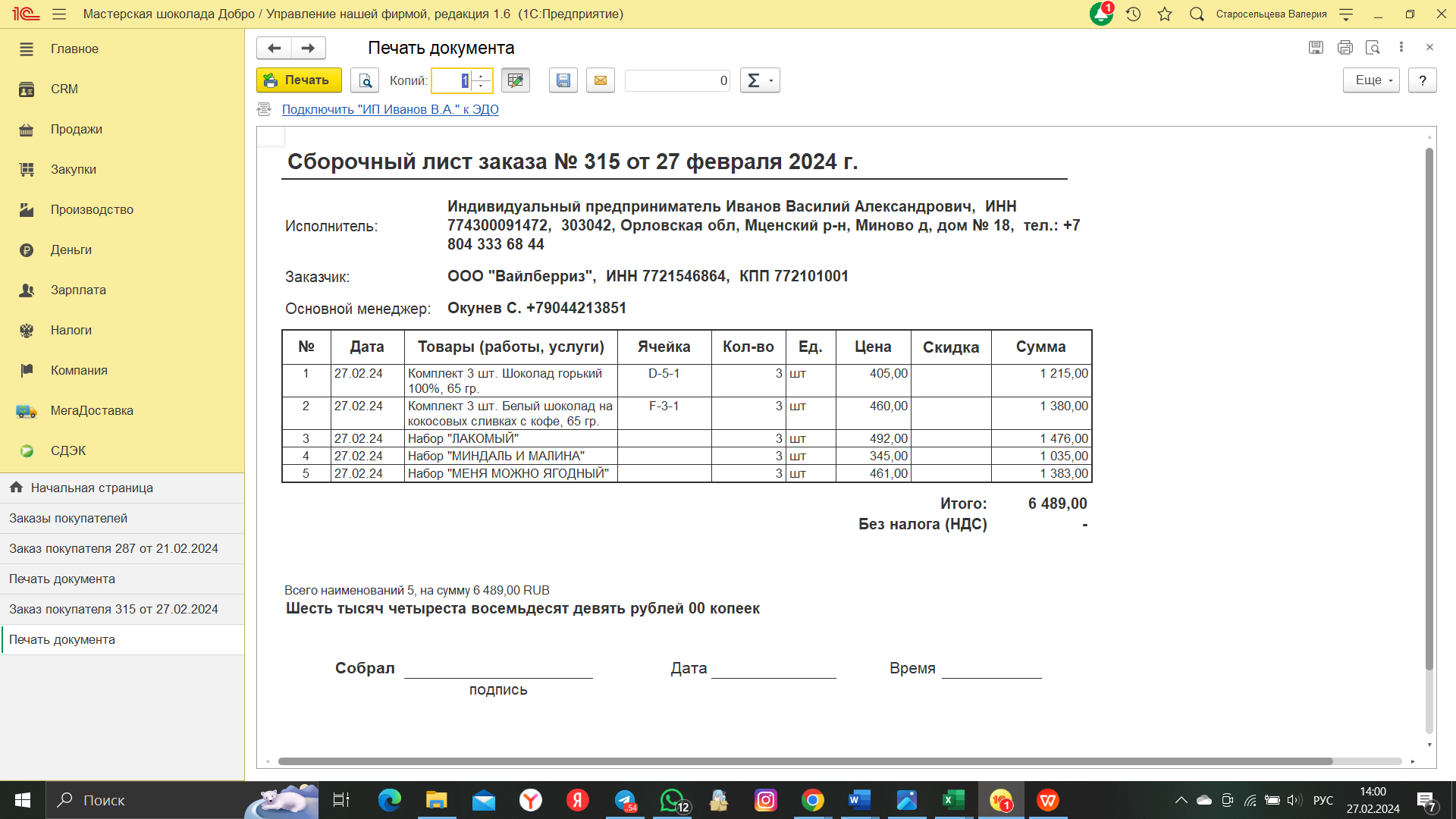Click the sum value input field
The width and height of the screenshot is (1456, 819).
pyautogui.click(x=676, y=80)
